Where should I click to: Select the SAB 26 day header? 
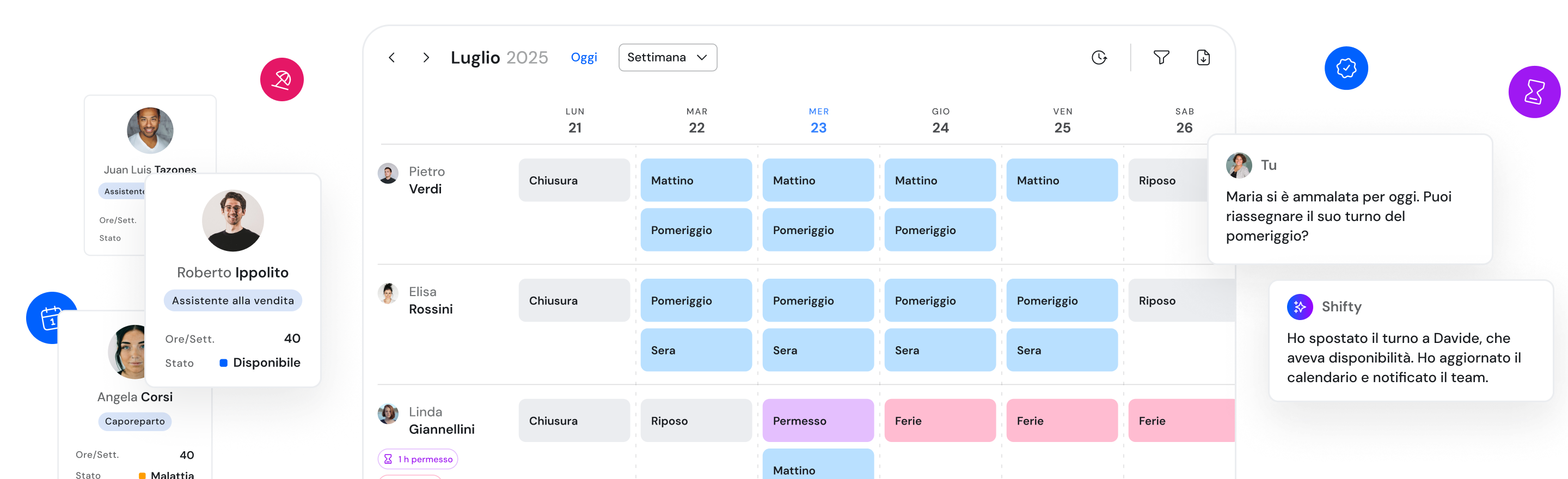coord(1184,120)
